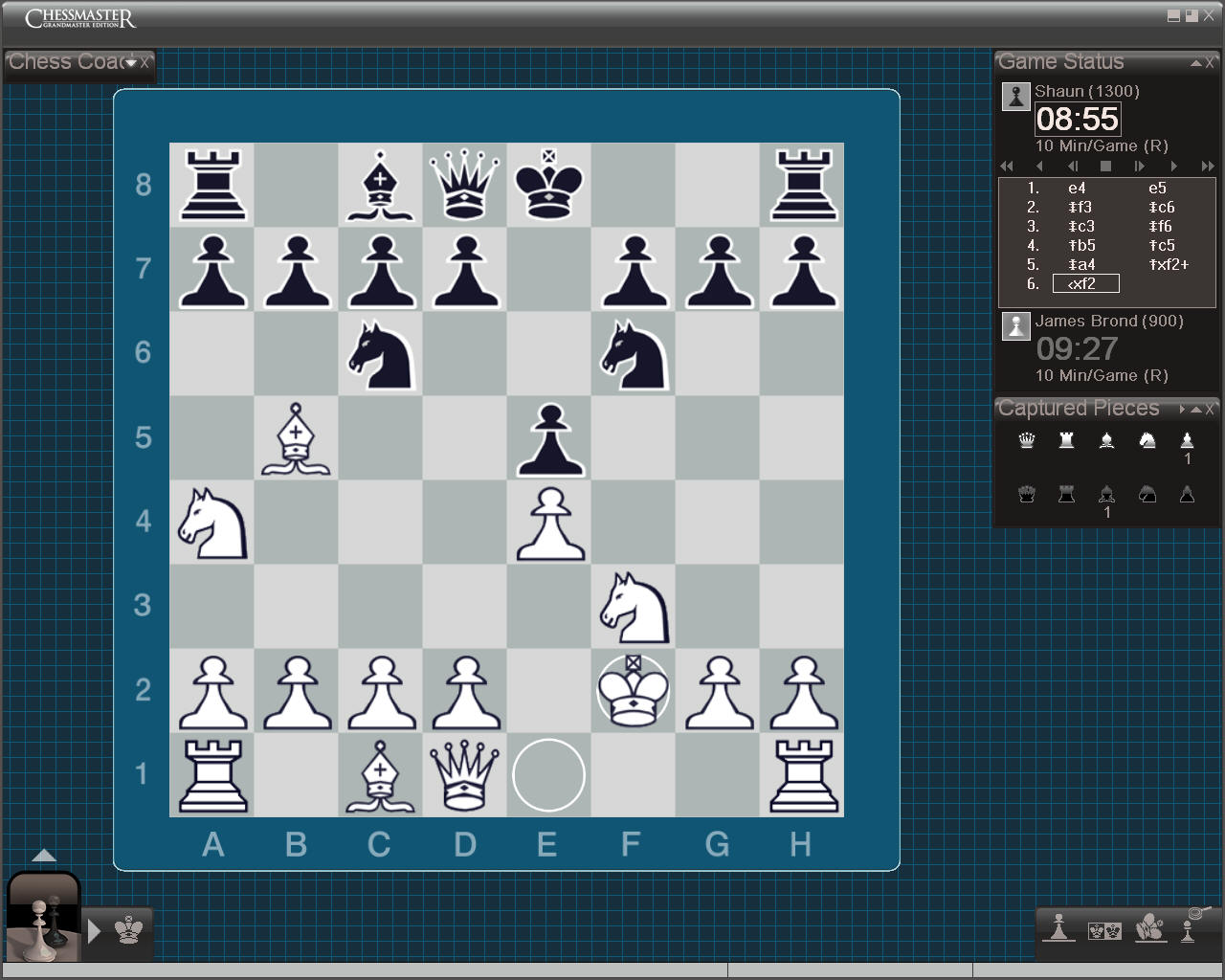Step back one move in the game

point(1039,167)
